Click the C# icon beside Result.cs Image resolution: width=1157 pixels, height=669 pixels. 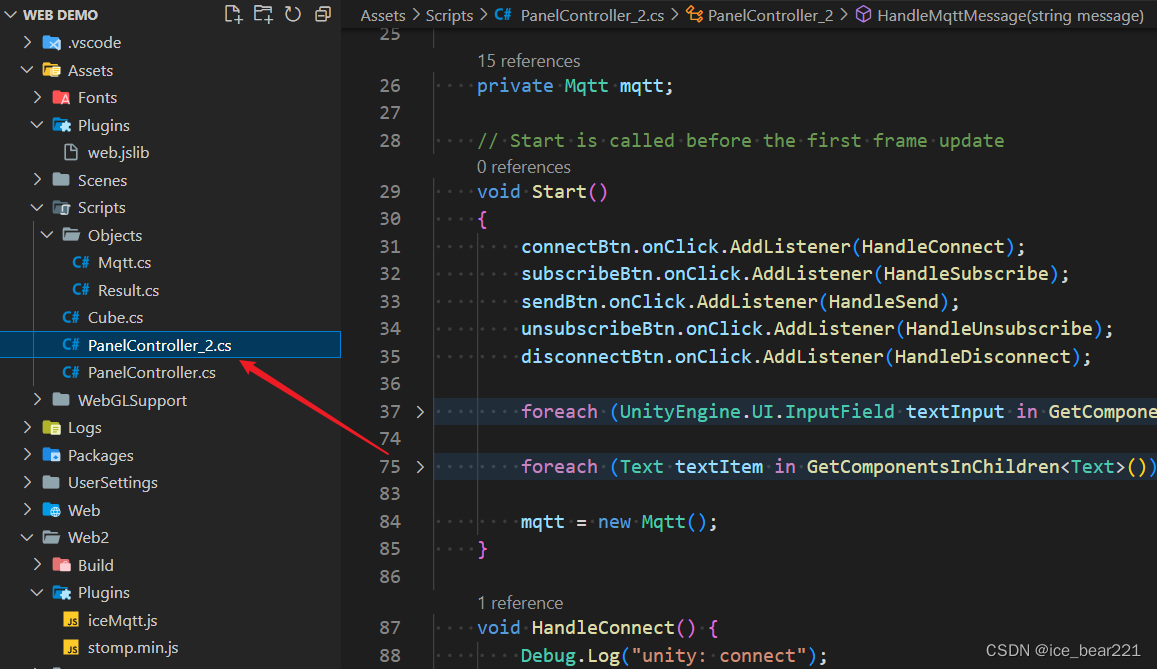pyautogui.click(x=81, y=290)
